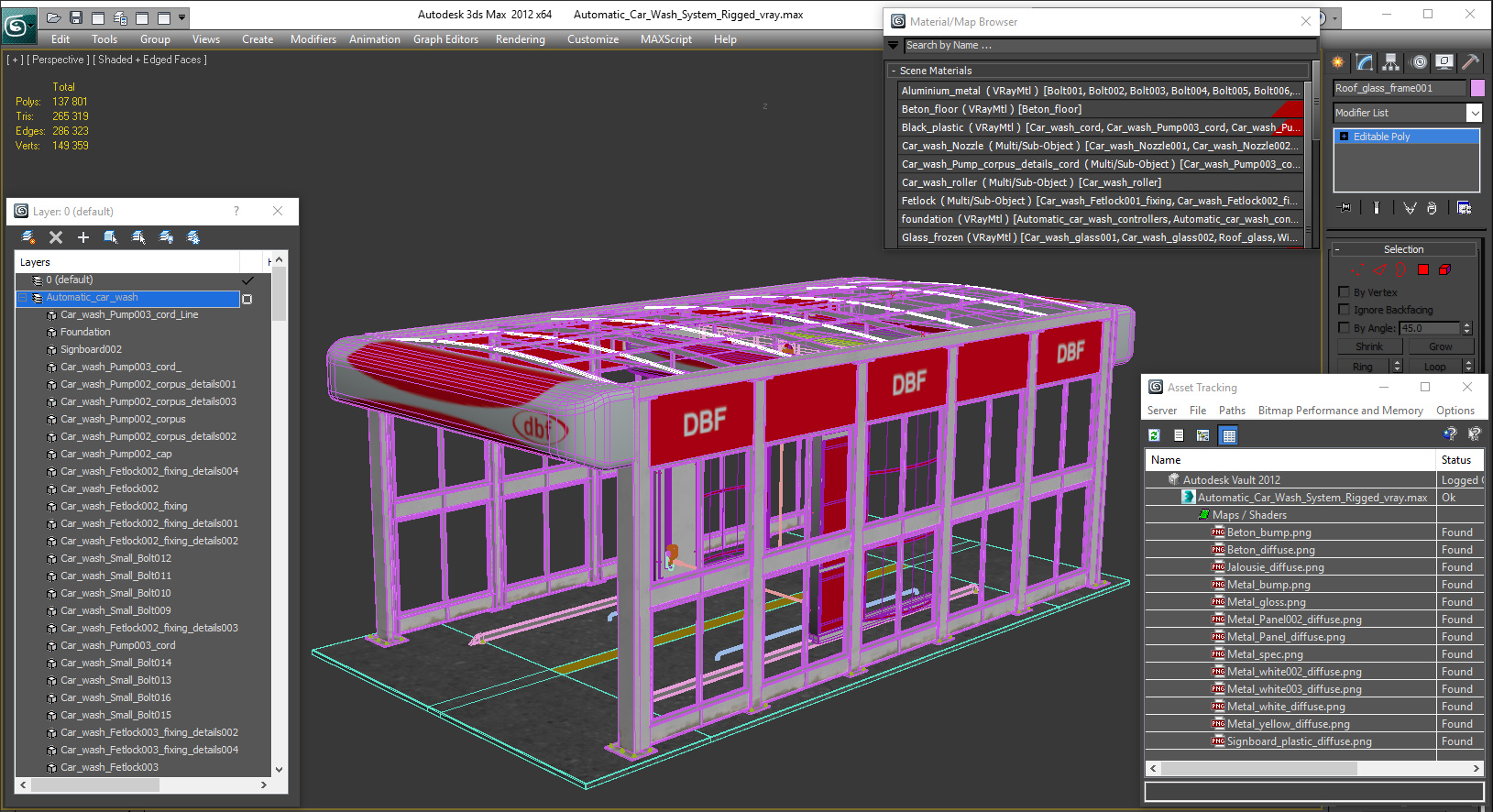
Task: Select the Border sub-object level icon
Action: pyautogui.click(x=1401, y=269)
